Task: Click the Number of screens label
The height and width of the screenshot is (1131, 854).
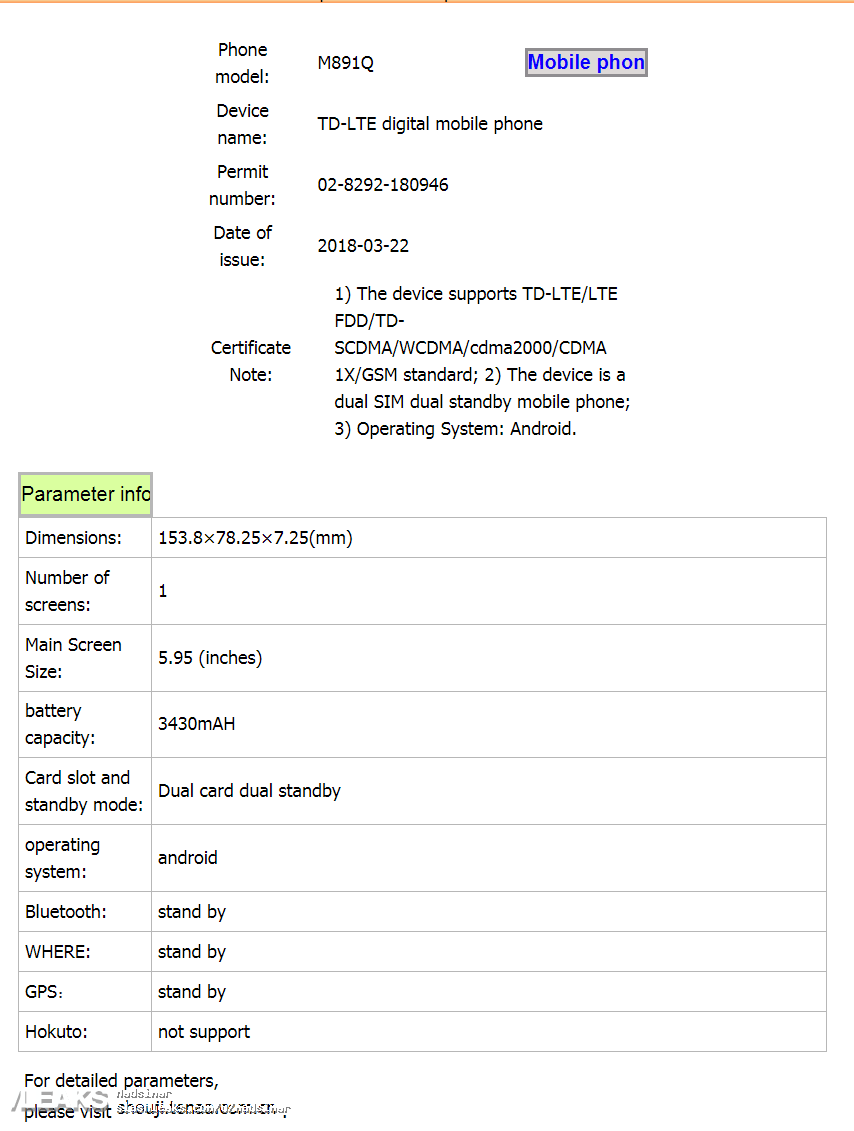Action: pyautogui.click(x=67, y=591)
